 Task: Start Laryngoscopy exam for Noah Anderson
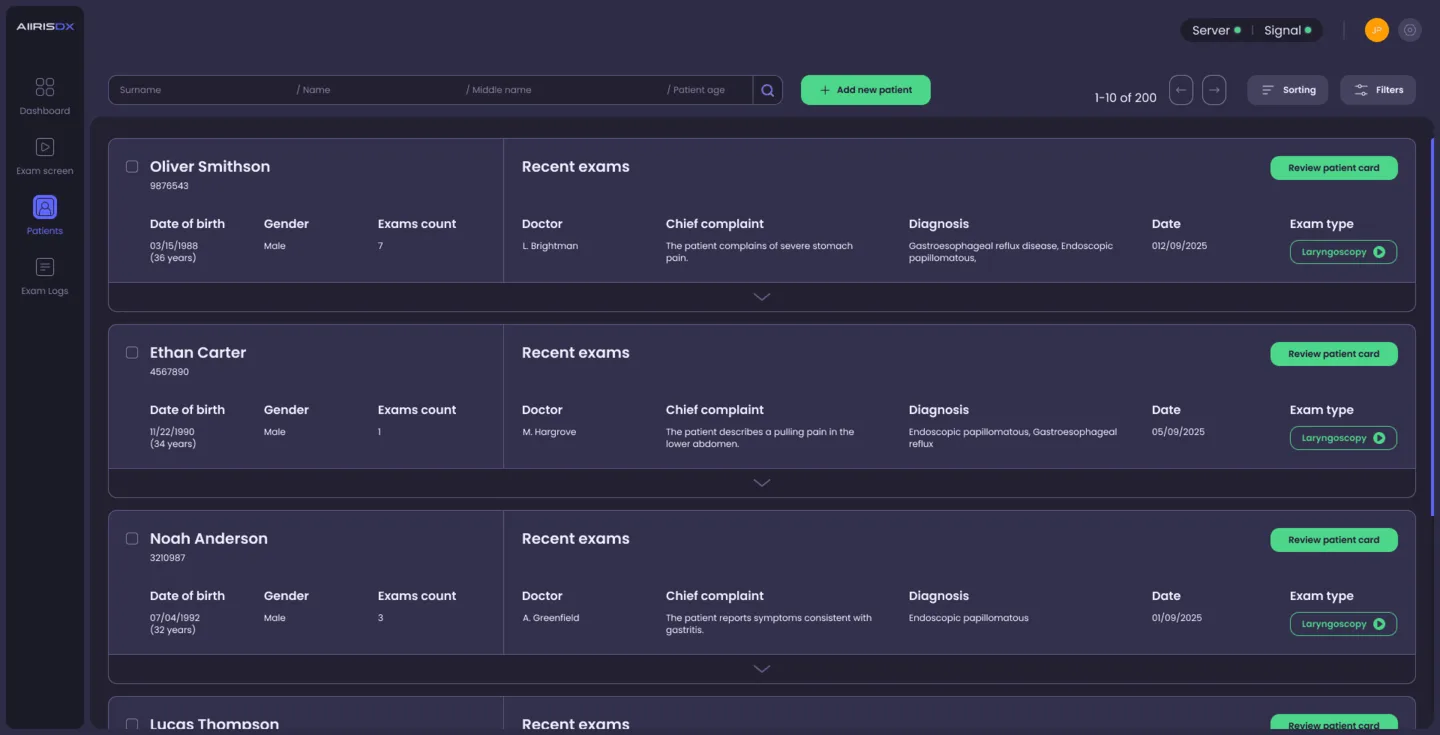[1343, 624]
